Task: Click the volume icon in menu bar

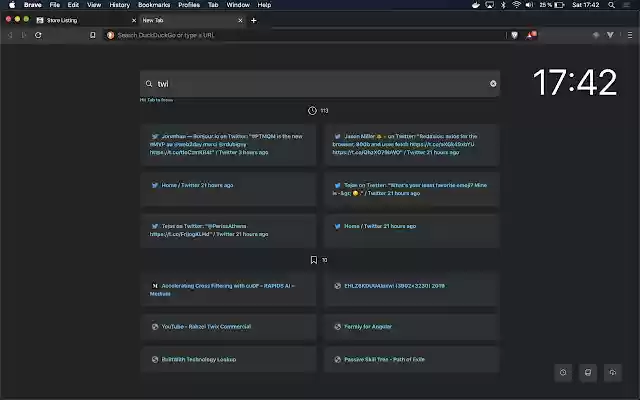Action: 529,5
